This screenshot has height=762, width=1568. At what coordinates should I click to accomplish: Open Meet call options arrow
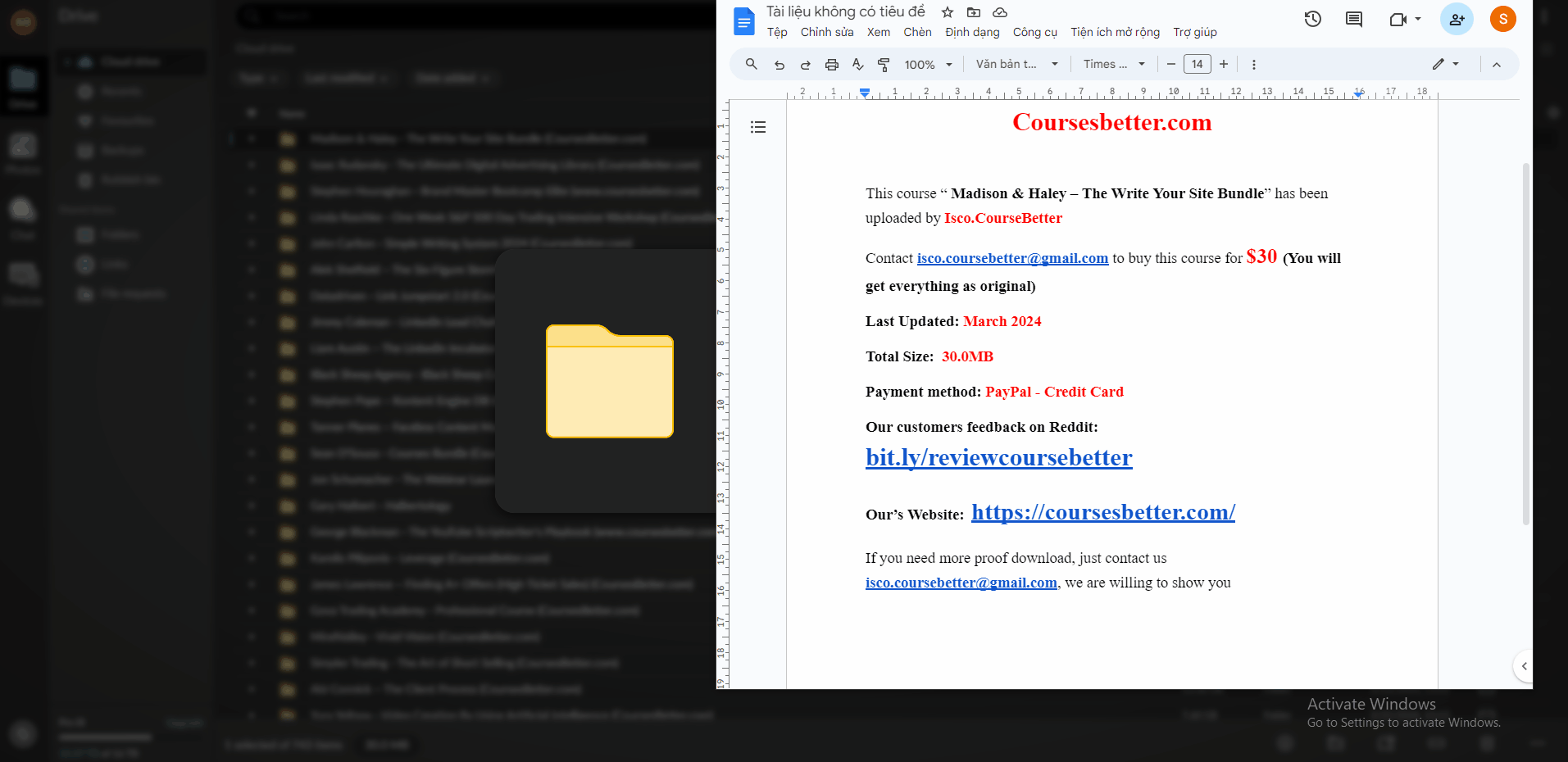[1417, 19]
